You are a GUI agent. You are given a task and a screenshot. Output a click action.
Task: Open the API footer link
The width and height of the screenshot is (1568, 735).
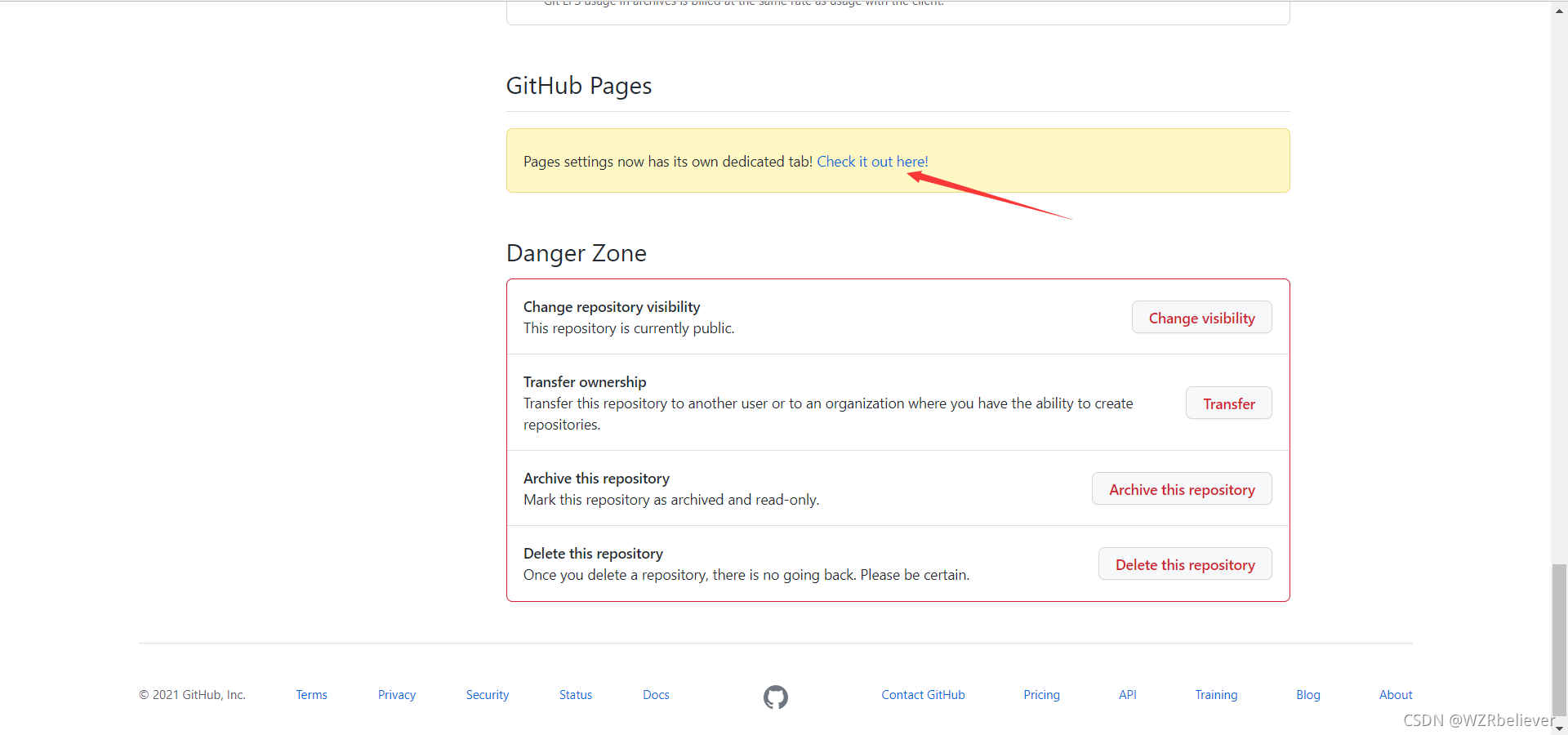pos(1127,695)
